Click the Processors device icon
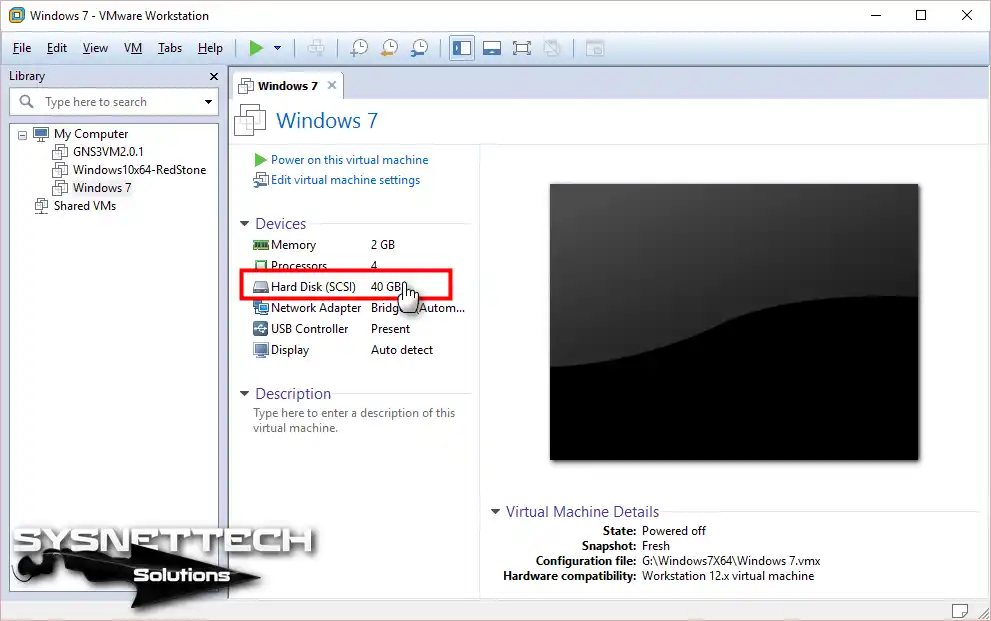 coord(262,265)
